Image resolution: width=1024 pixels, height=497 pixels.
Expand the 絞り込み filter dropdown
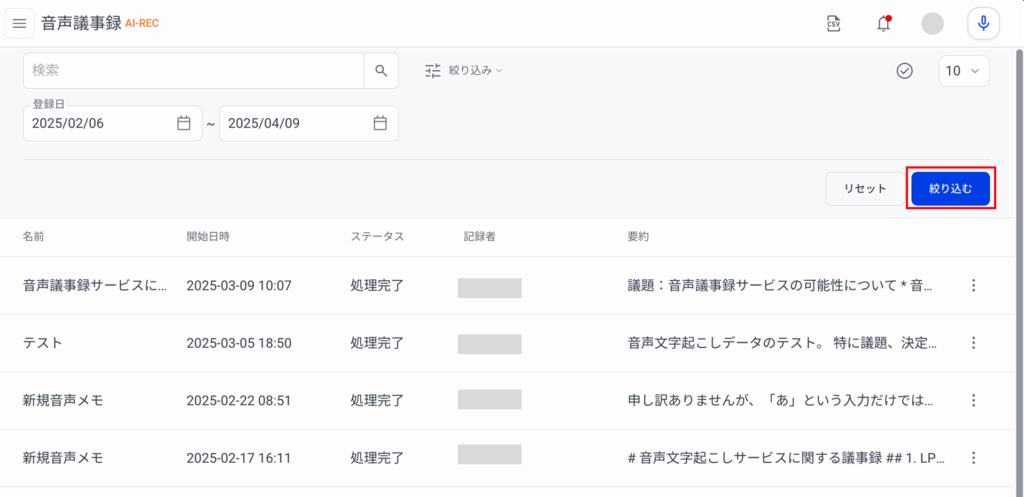coord(464,71)
